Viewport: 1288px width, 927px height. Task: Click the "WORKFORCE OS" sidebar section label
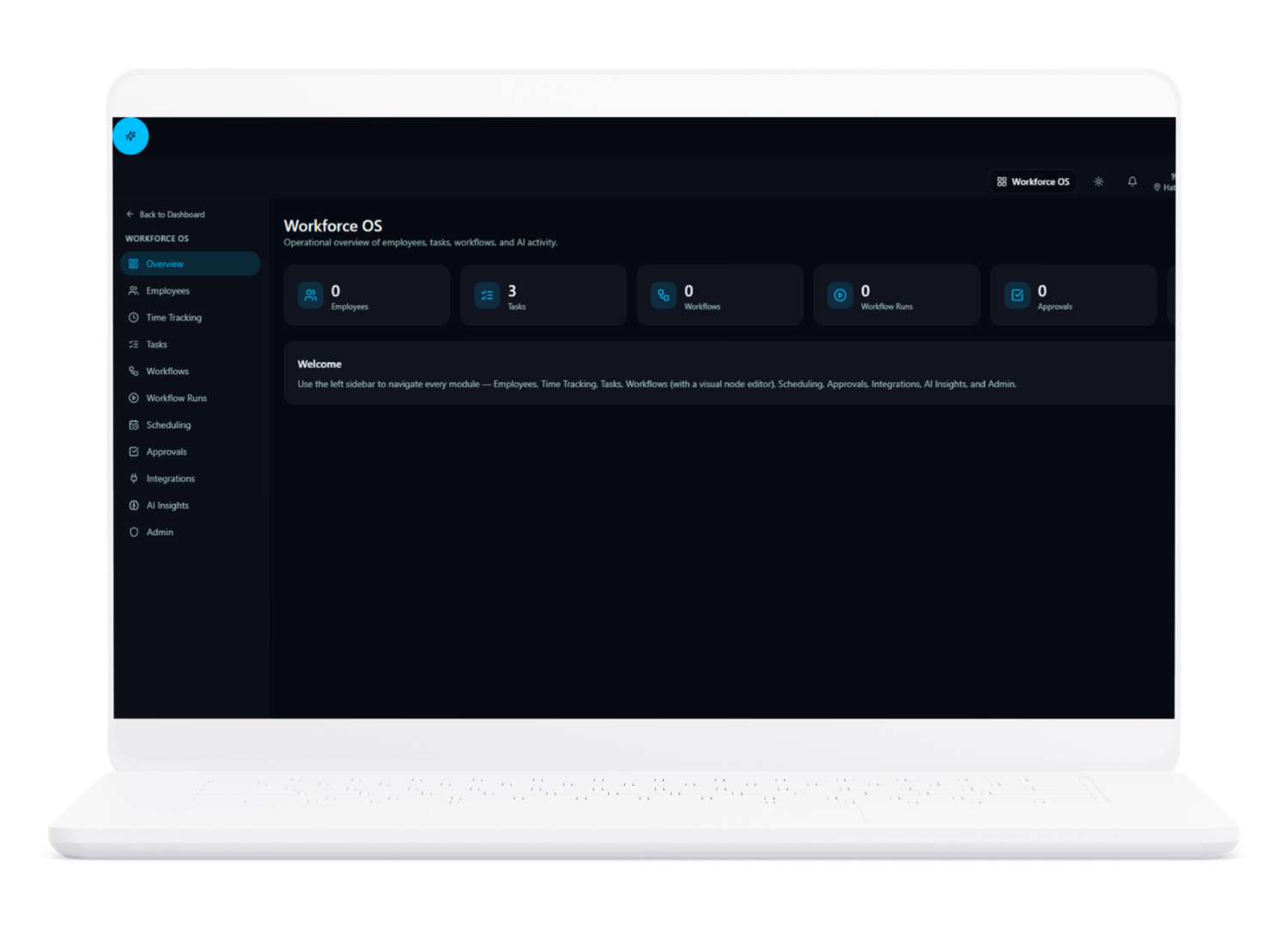pos(157,239)
